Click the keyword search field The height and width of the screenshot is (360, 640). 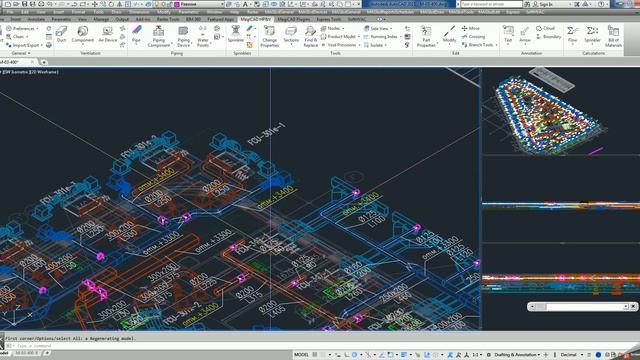coord(491,4)
